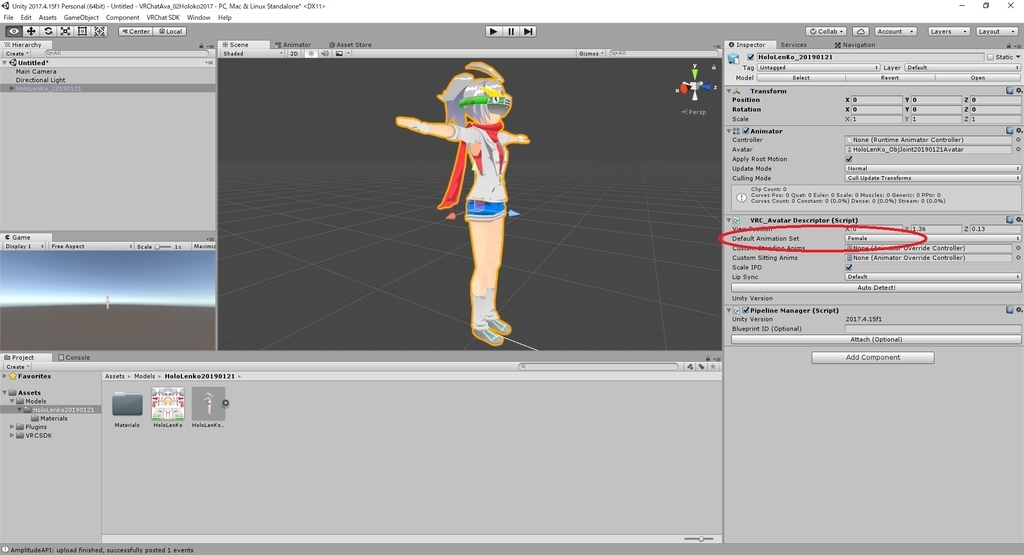The width and height of the screenshot is (1024, 555).
Task: Click the scene orientation gizmo
Action: 694,86
